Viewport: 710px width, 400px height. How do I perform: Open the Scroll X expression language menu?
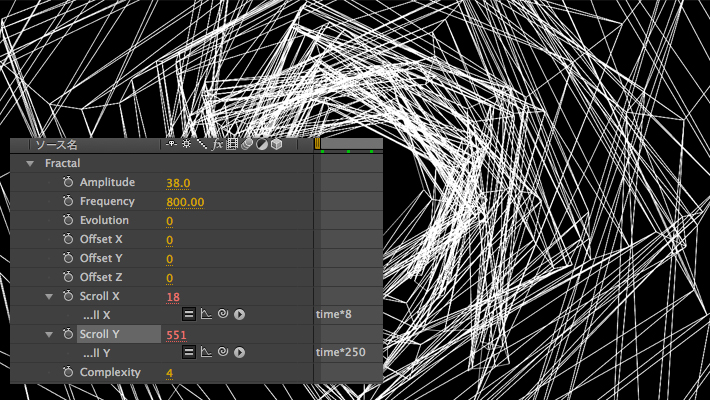point(240,315)
